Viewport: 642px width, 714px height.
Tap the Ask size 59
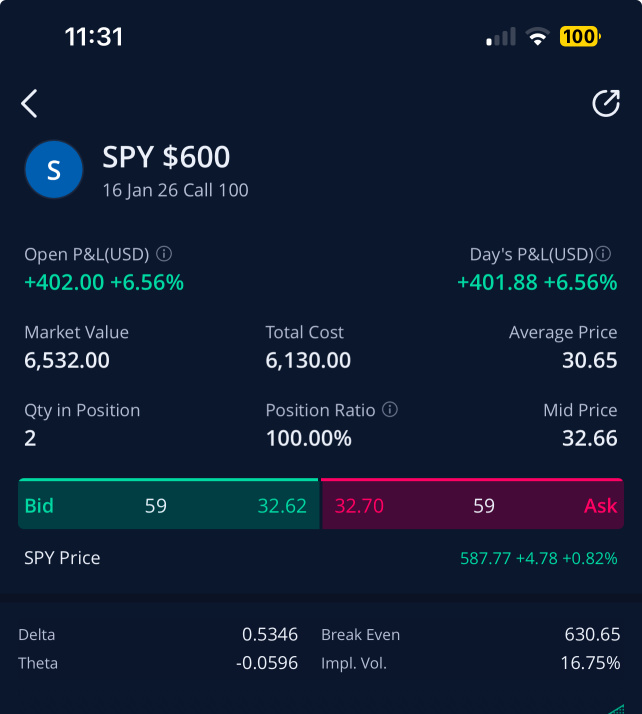pyautogui.click(x=484, y=506)
